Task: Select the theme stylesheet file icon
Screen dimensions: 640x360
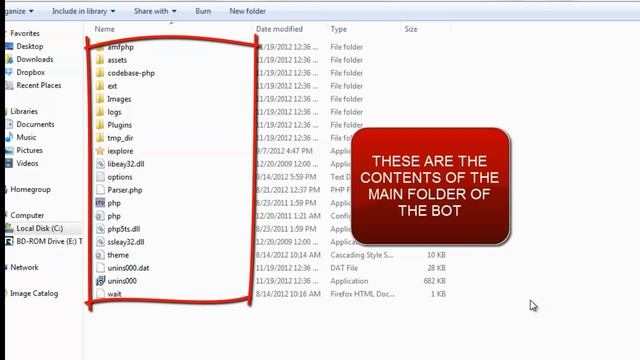Action: tap(100, 255)
